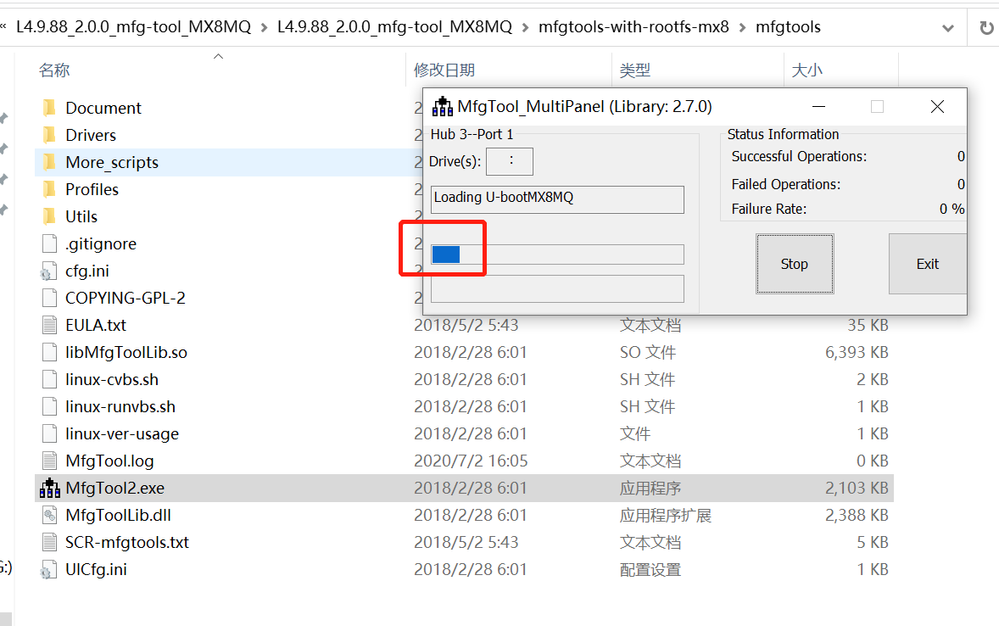This screenshot has height=626, width=999.
Task: Select the MfgToolLib.dll file name
Action: coord(118,515)
